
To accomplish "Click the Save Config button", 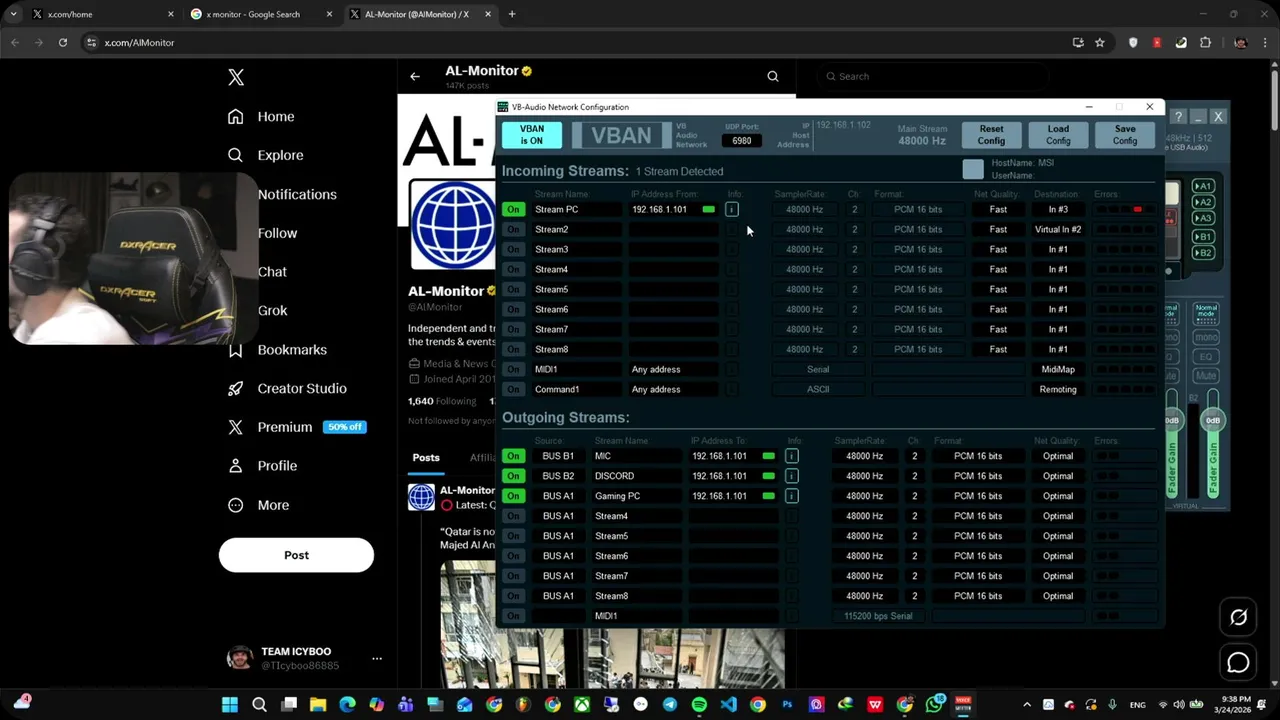I will coord(1125,135).
